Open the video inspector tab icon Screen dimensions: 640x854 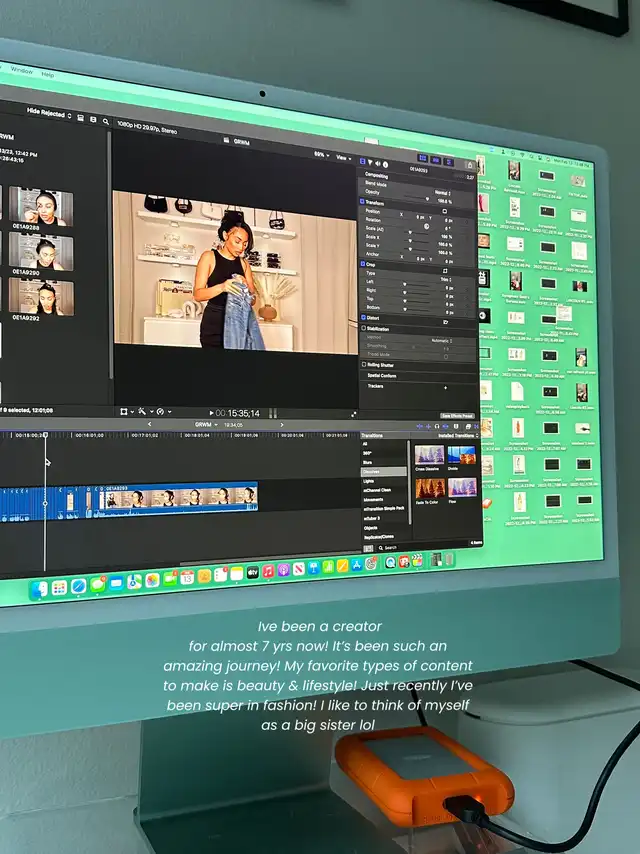363,162
